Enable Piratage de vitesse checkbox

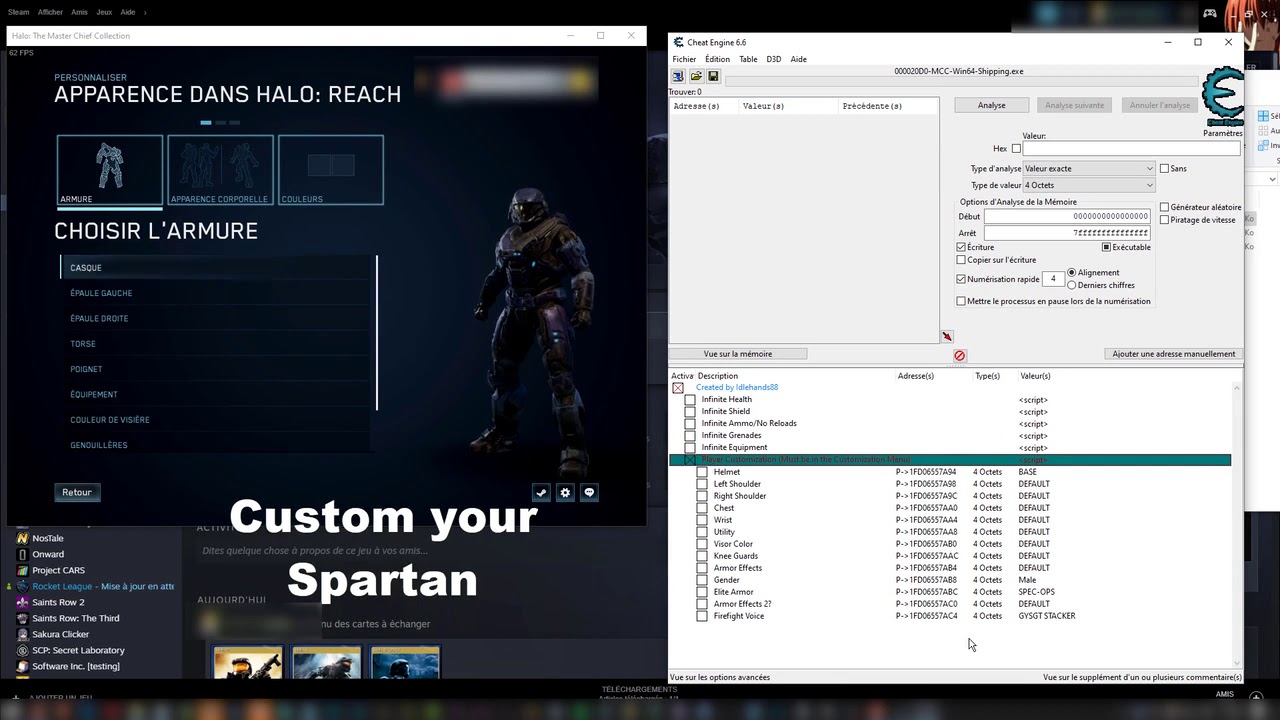pos(1164,220)
